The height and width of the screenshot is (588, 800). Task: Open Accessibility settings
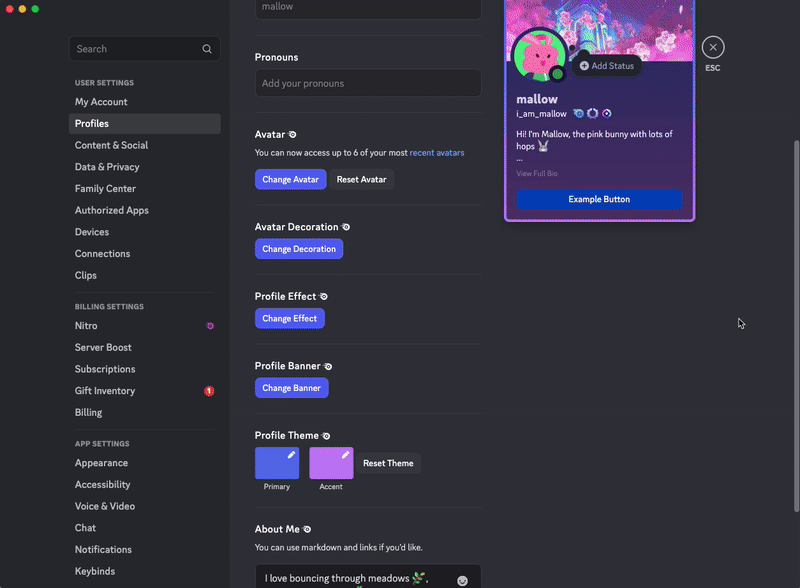pos(145,485)
